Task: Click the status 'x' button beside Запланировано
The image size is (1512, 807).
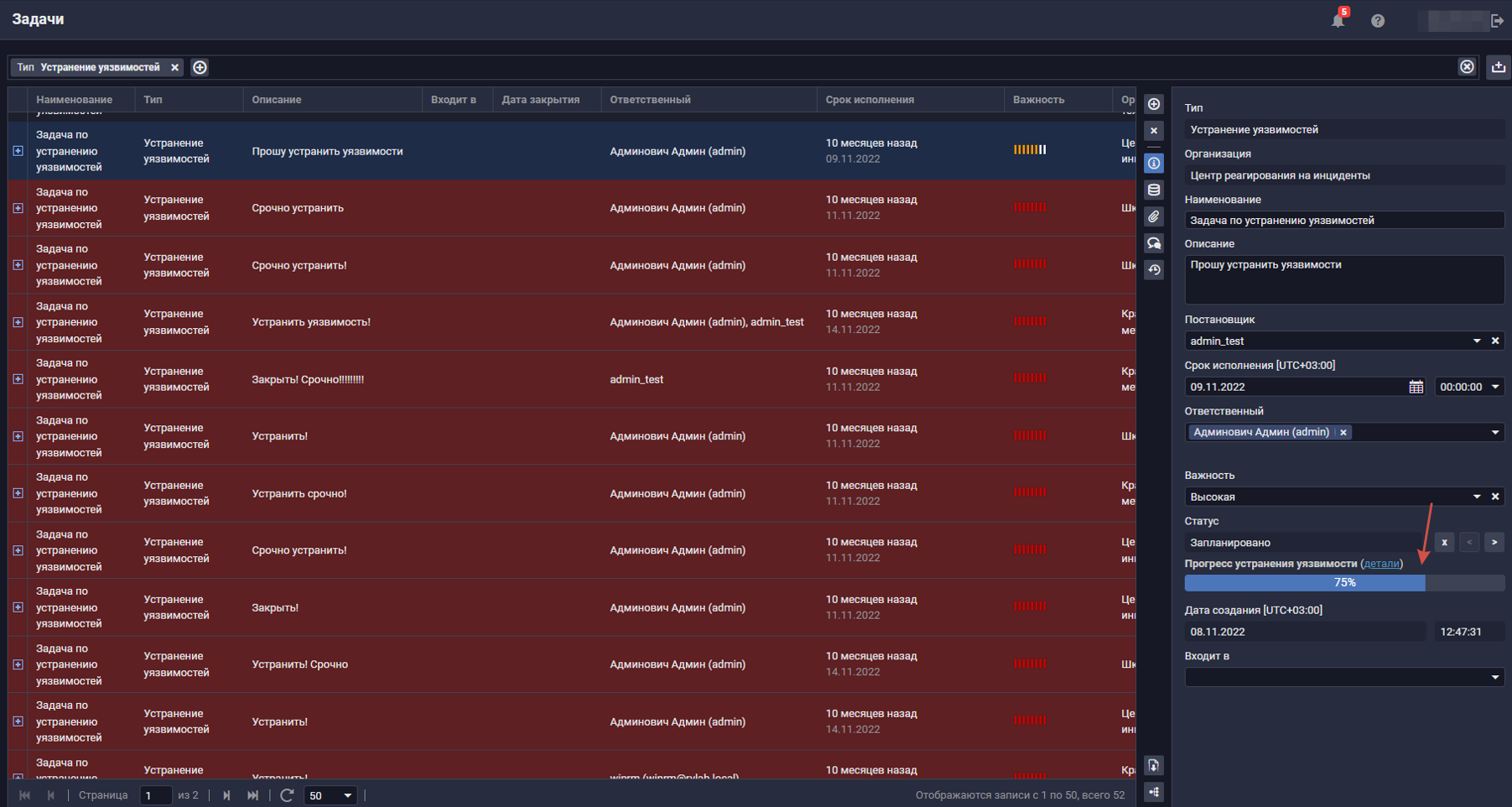Action: (x=1444, y=543)
